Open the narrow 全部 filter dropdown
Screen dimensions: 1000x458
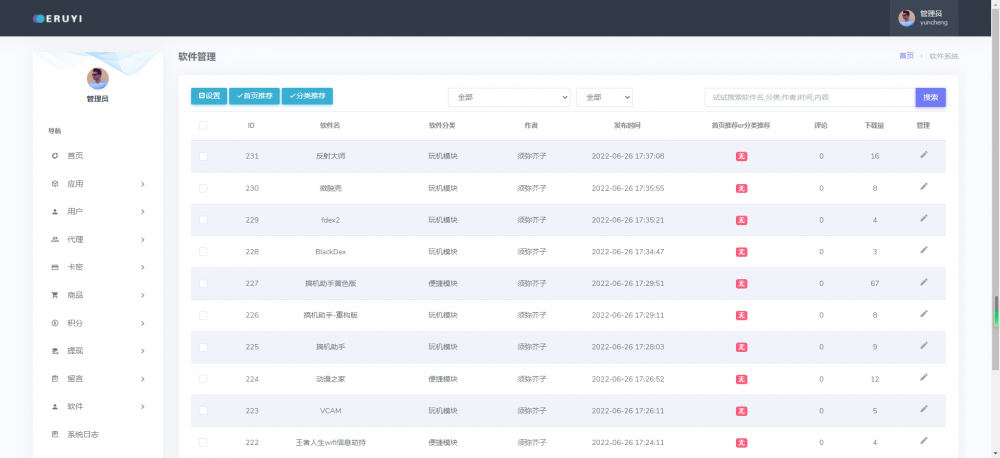(604, 97)
